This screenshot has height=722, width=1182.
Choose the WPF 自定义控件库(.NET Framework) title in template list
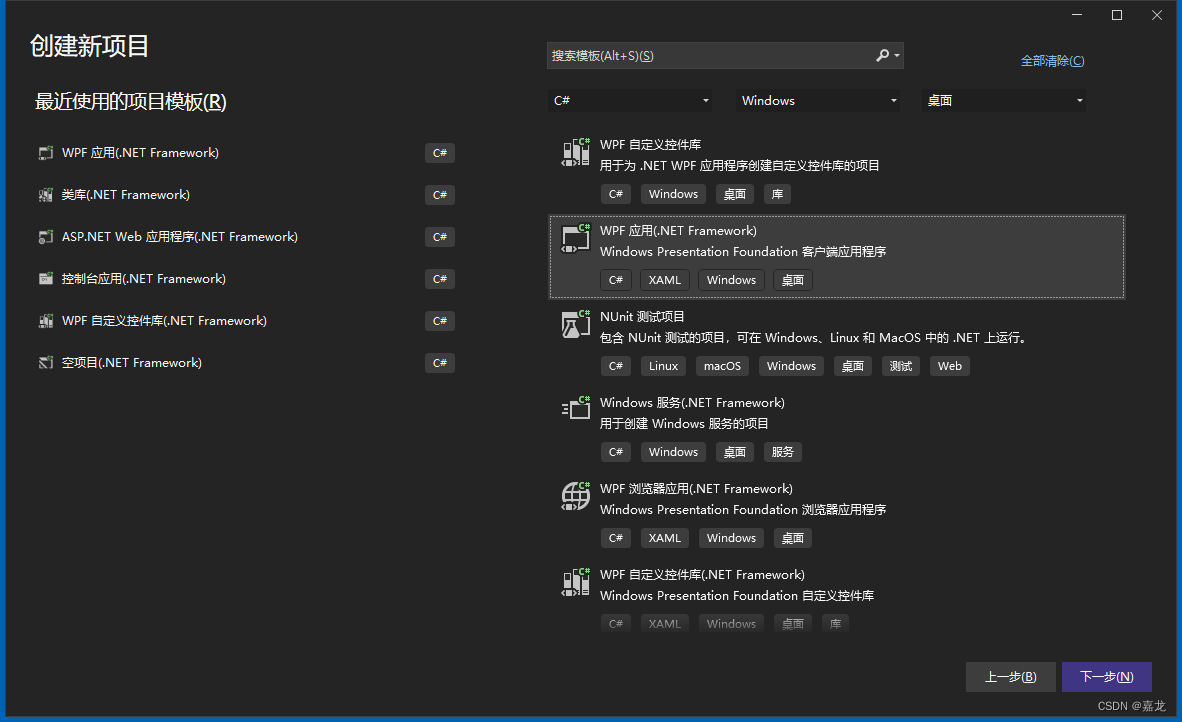click(x=703, y=574)
